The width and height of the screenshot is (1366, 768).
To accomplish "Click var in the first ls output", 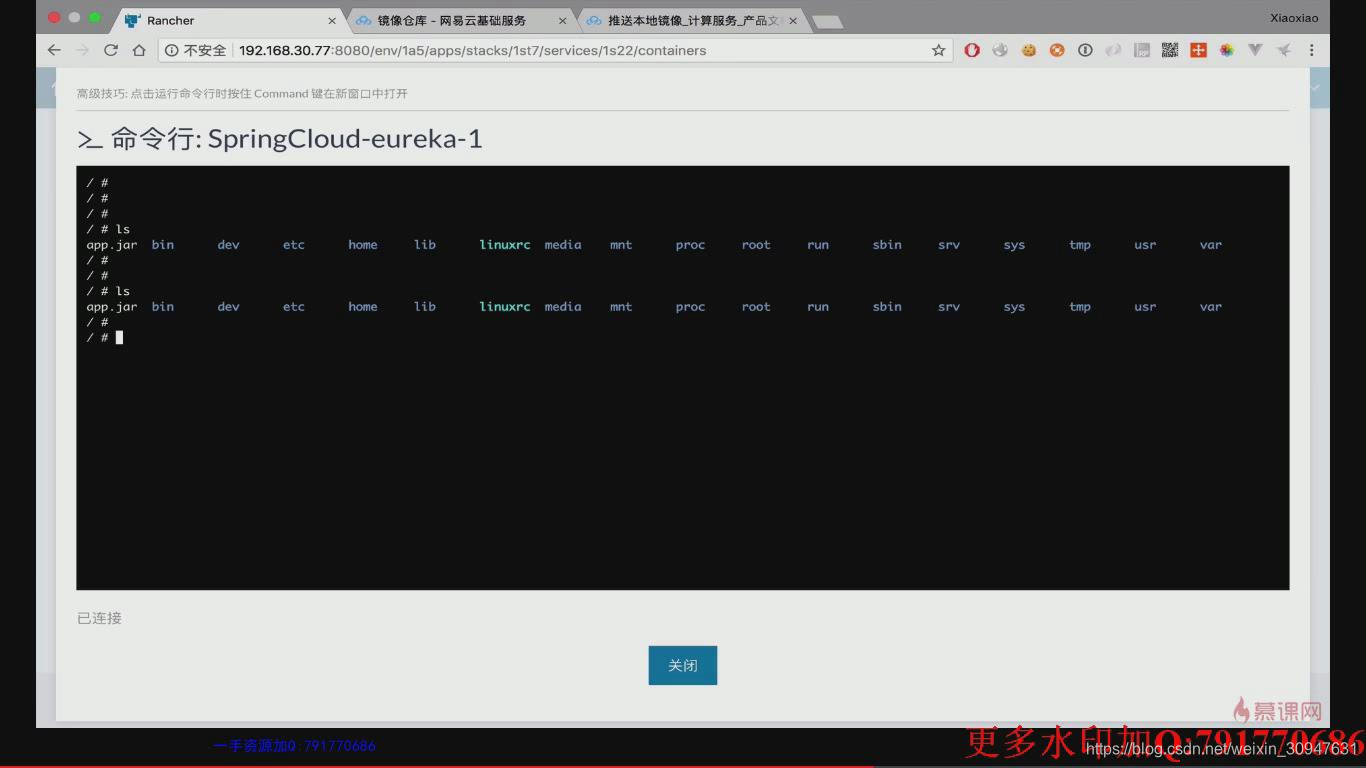I will tap(1211, 244).
